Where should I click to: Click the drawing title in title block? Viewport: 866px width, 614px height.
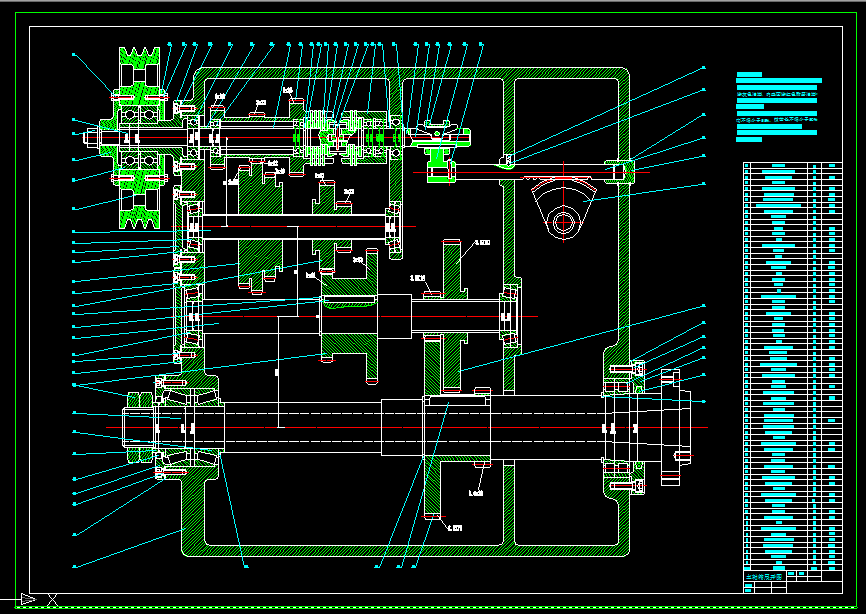coord(764,576)
